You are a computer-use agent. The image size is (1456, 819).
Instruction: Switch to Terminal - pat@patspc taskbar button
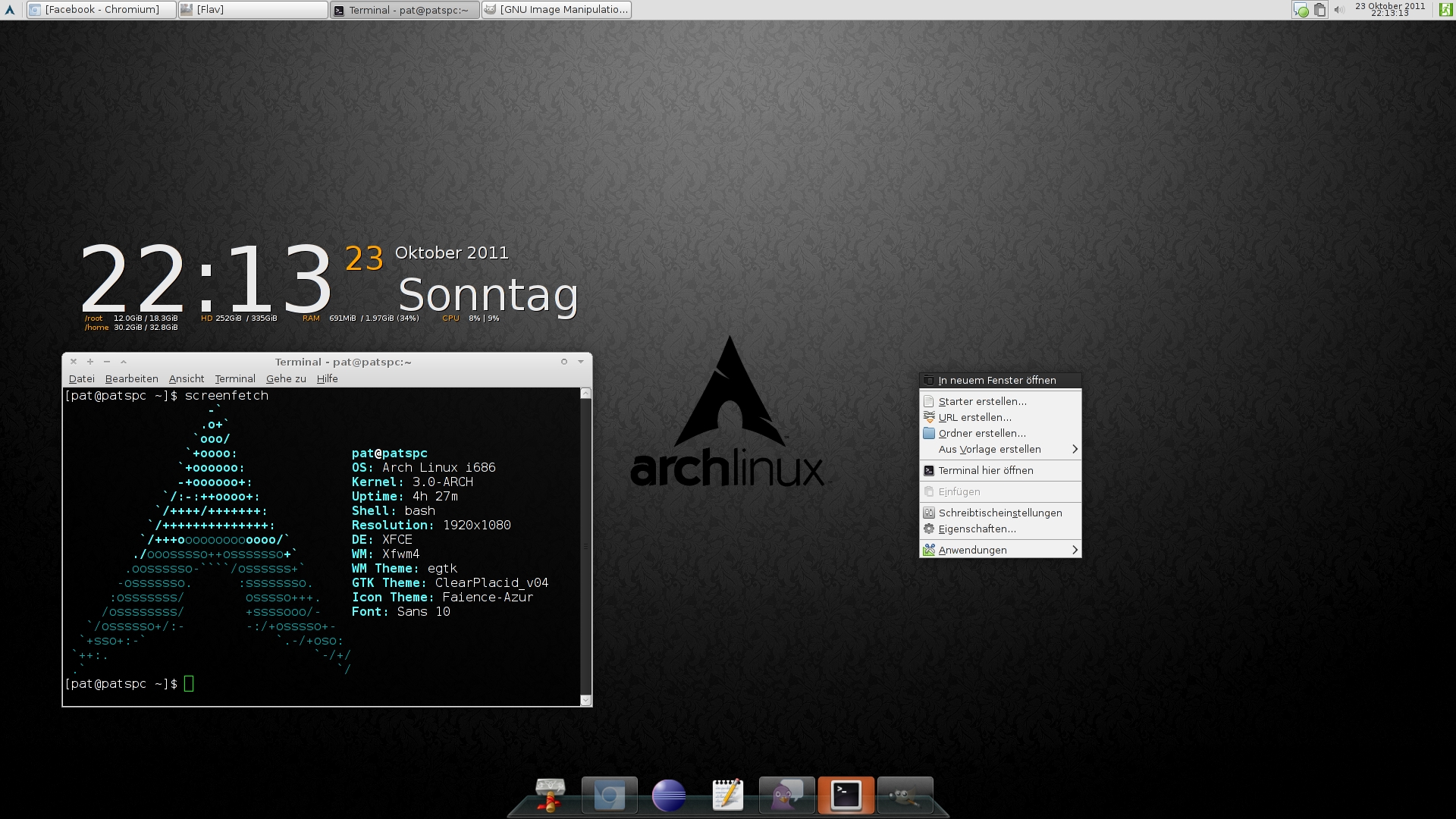pos(405,10)
